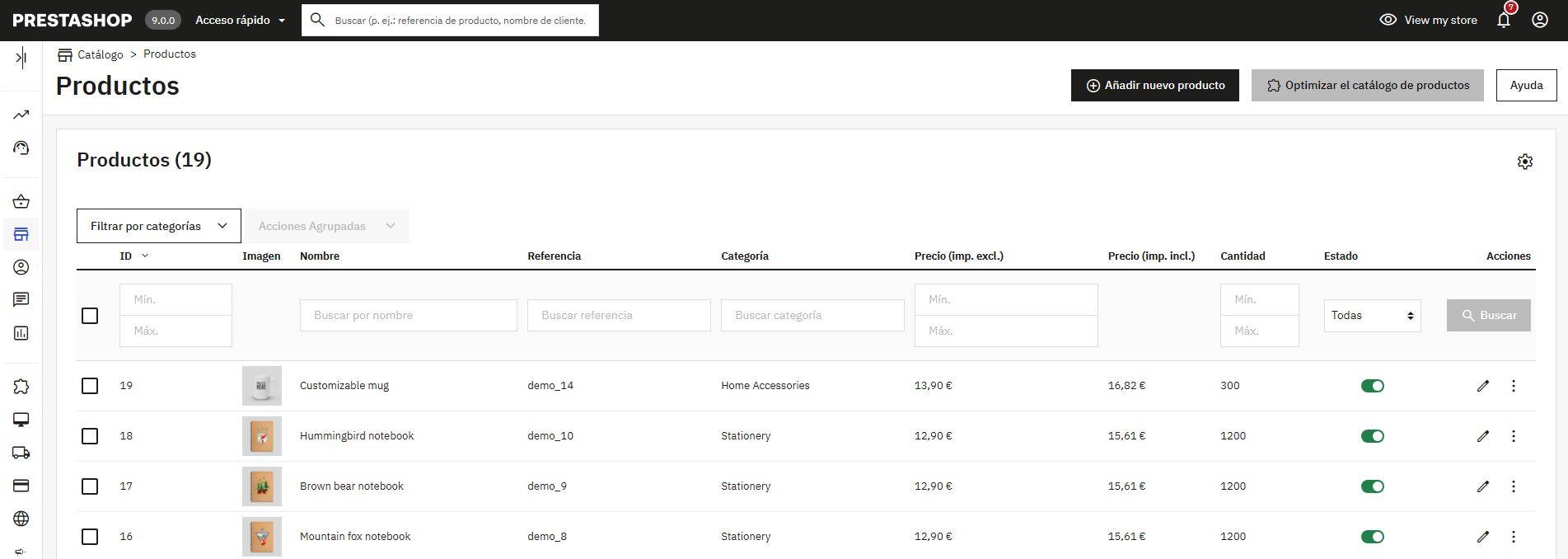
Task: Open Filtrar por categorías dropdown
Action: (159, 226)
